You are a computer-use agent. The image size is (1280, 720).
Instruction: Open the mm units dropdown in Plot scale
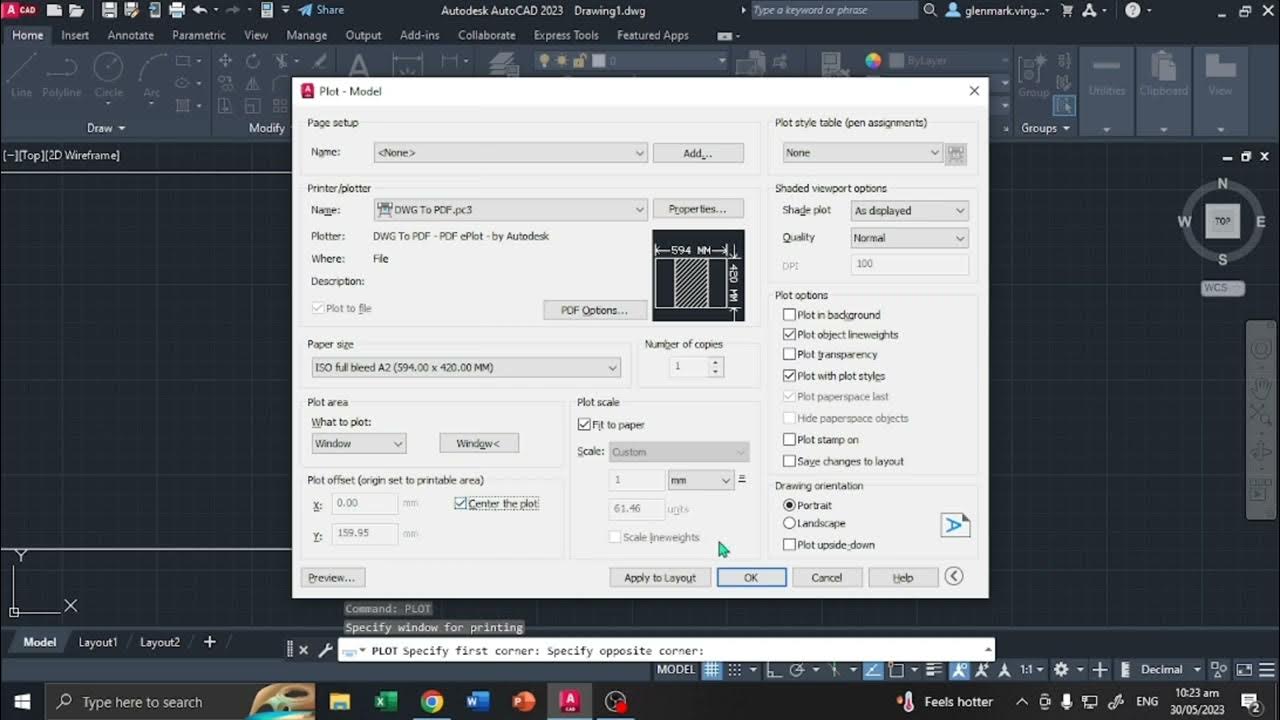[x=701, y=480]
